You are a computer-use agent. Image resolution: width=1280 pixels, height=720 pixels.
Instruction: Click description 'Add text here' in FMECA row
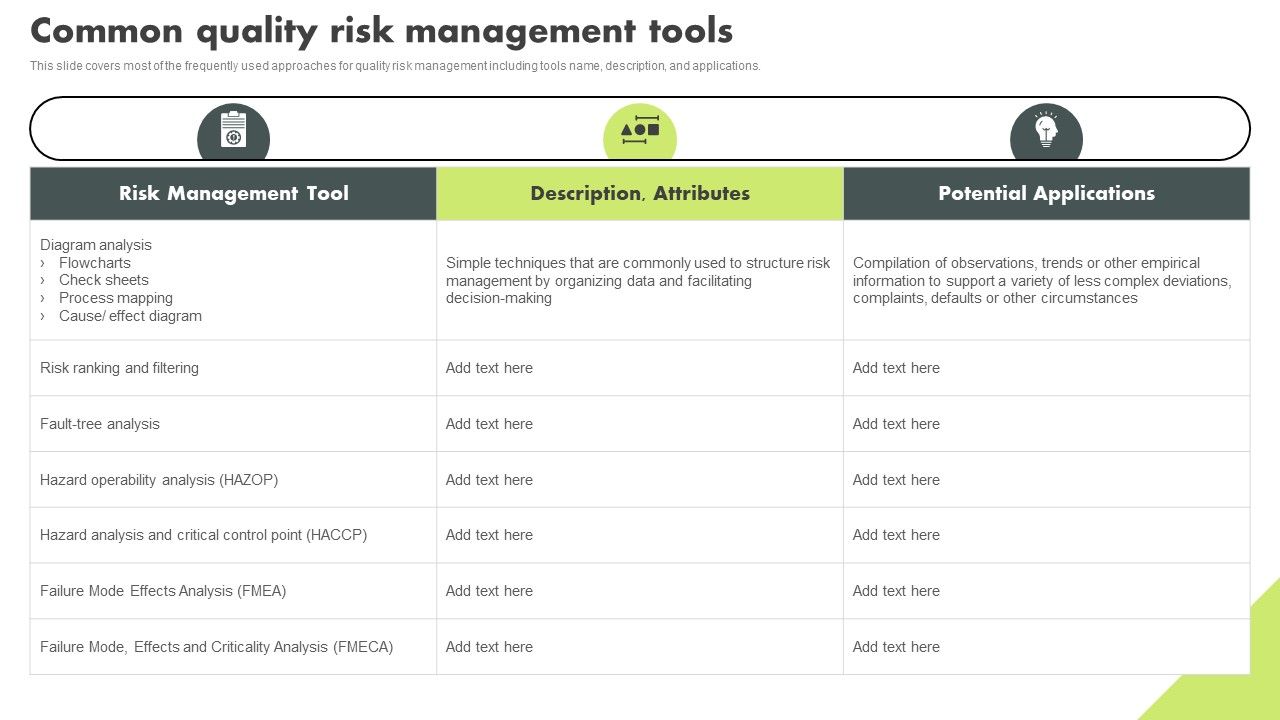[489, 647]
